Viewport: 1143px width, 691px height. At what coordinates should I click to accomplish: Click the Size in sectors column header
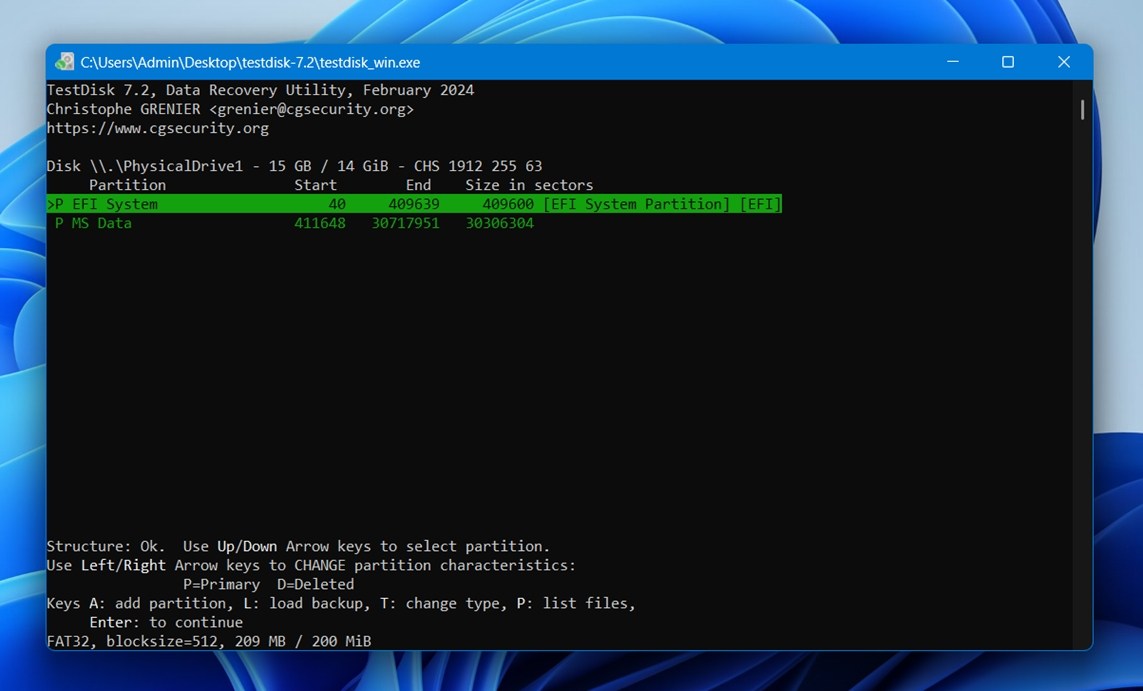click(529, 184)
